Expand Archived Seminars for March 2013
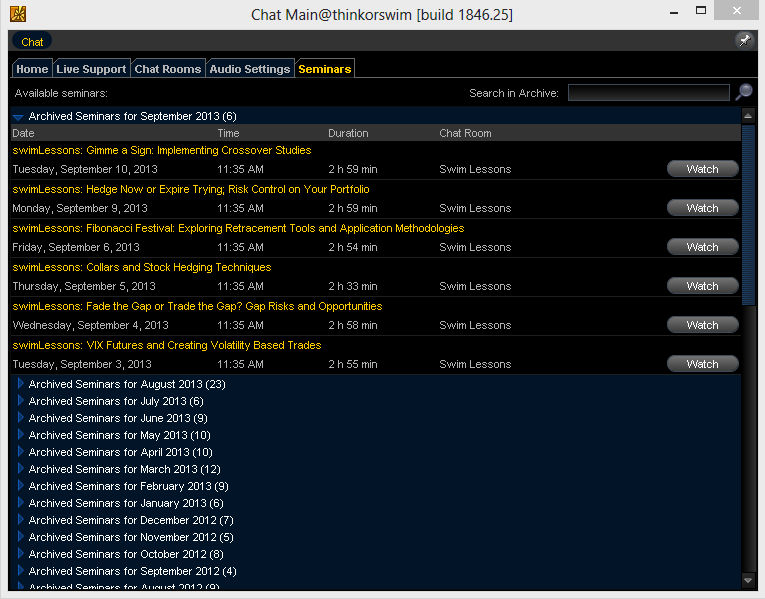This screenshot has width=765, height=599. pos(20,469)
